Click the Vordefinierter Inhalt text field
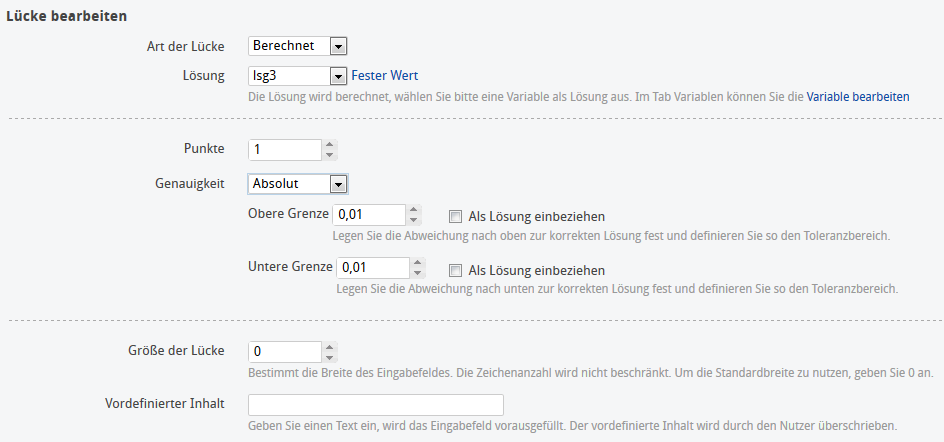The image size is (944, 442). tap(375, 405)
